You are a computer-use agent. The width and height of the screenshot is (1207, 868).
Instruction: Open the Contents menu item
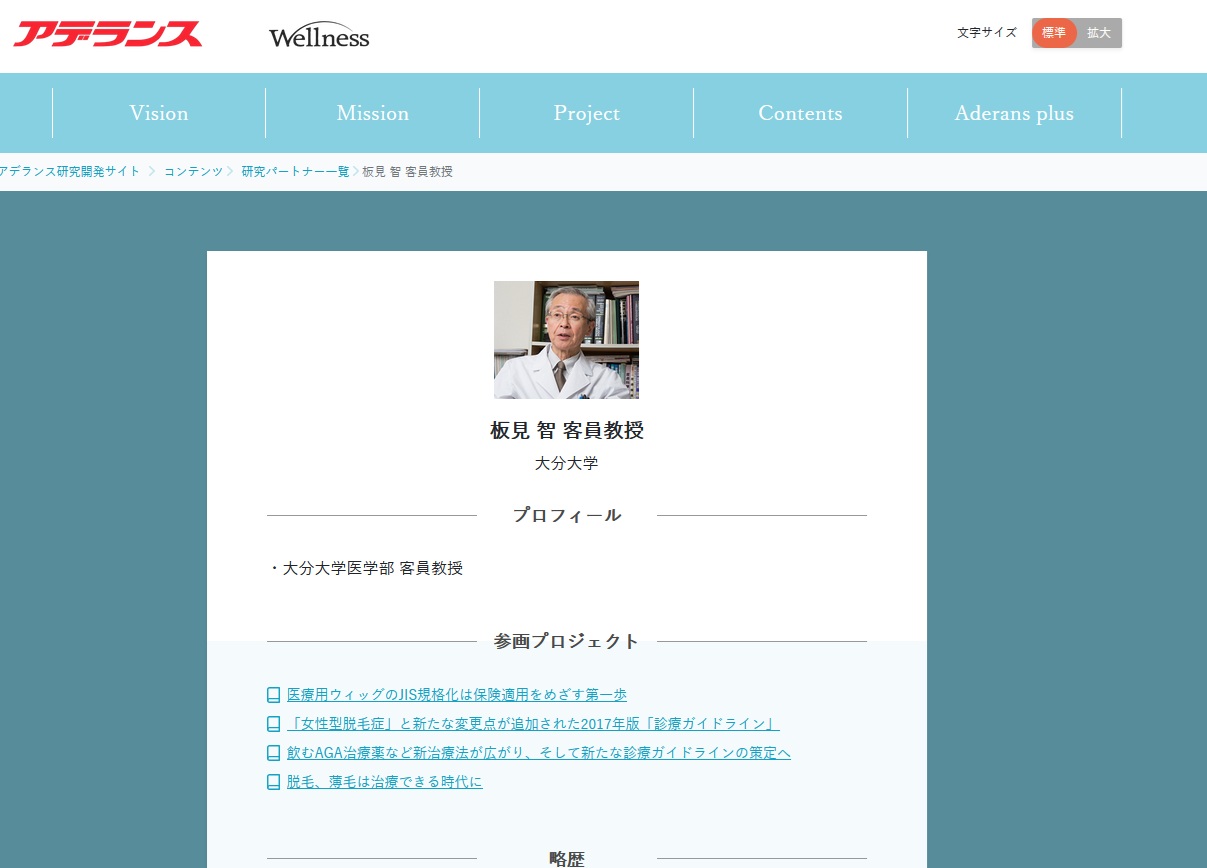(800, 113)
